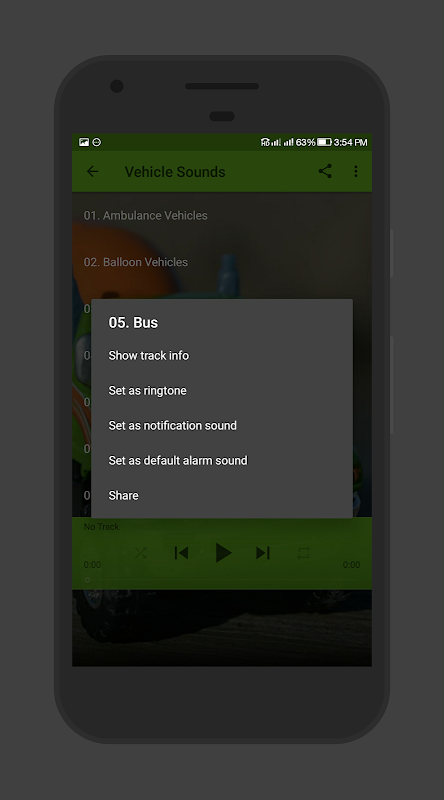This screenshot has width=444, height=800.
Task: Tap the image notification icon in status bar
Action: point(84,142)
